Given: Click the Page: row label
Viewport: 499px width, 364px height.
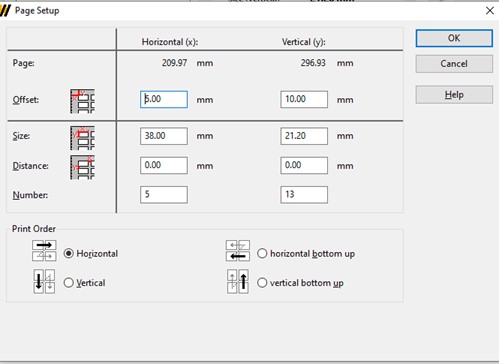Looking at the screenshot, I should [x=23, y=63].
